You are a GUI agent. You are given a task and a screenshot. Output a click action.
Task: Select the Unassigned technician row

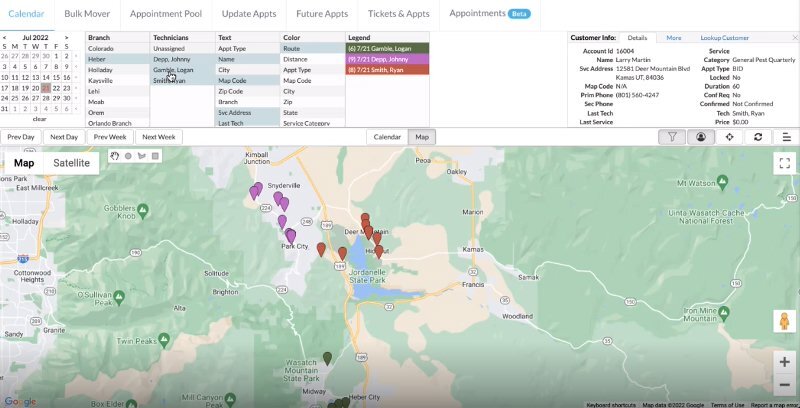tap(183, 48)
